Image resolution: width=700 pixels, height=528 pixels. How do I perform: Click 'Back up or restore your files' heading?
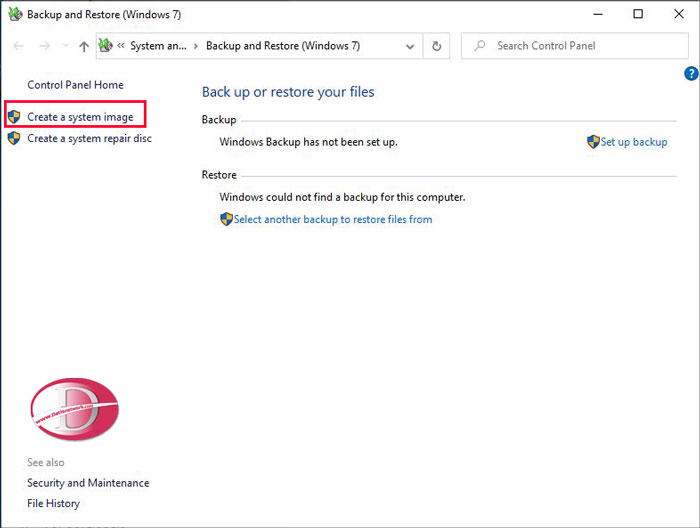(288, 92)
